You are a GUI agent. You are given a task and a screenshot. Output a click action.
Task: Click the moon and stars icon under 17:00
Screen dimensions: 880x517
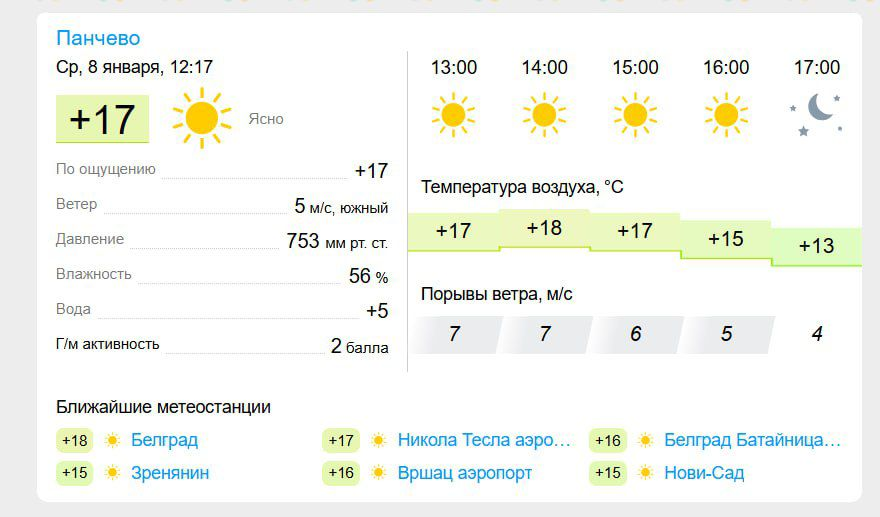[817, 115]
